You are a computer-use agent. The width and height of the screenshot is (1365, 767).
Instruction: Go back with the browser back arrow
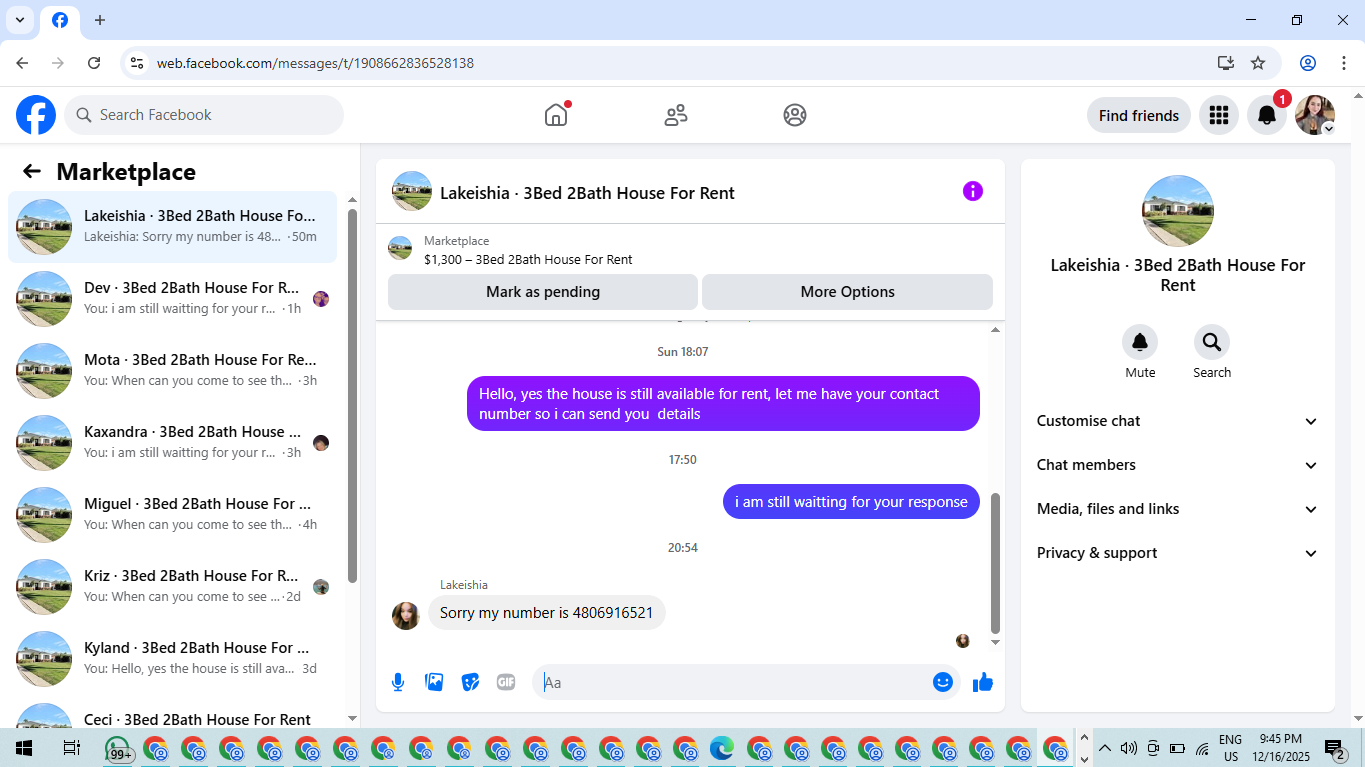[22, 63]
